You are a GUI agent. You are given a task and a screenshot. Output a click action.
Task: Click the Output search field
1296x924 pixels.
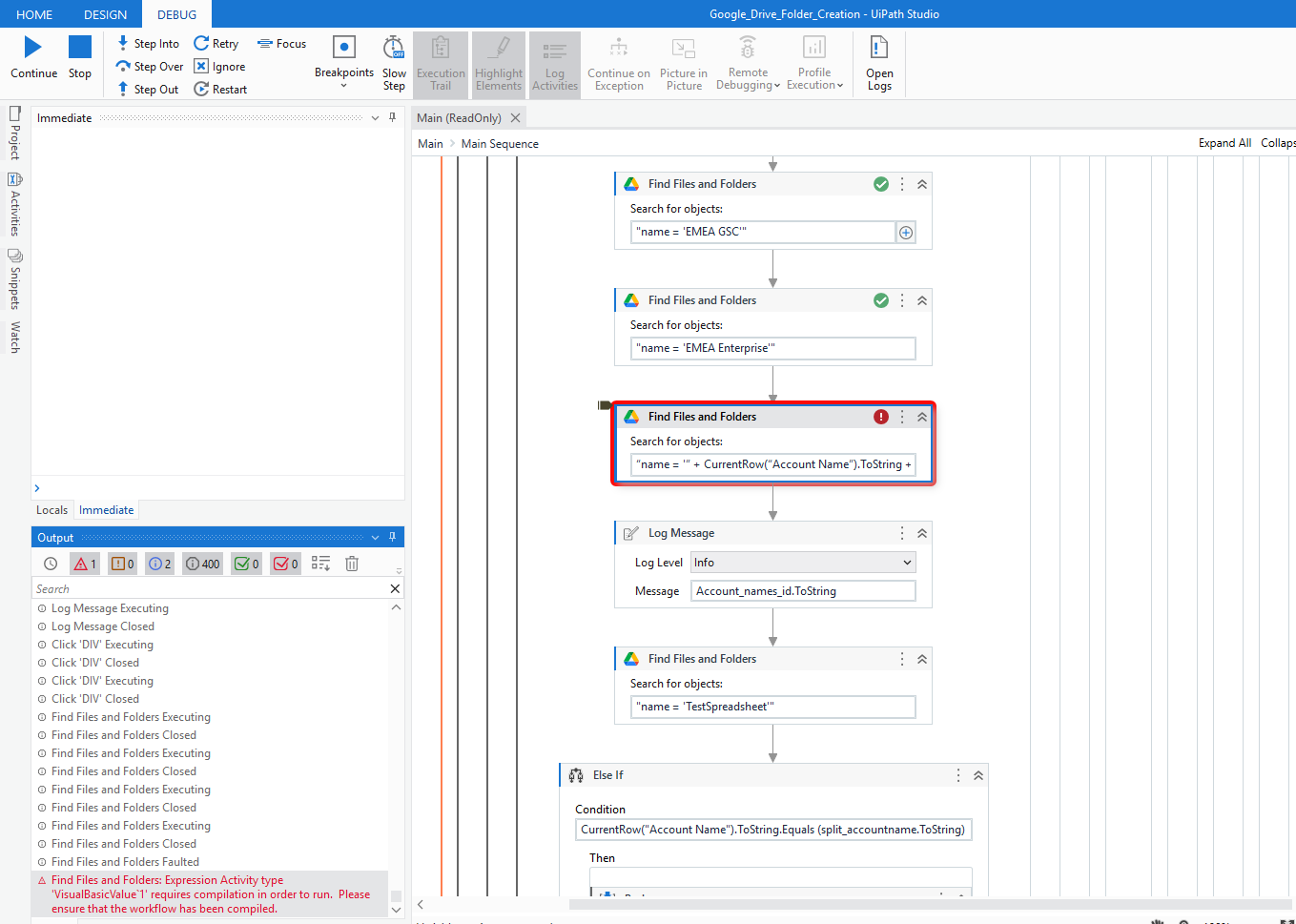point(210,589)
